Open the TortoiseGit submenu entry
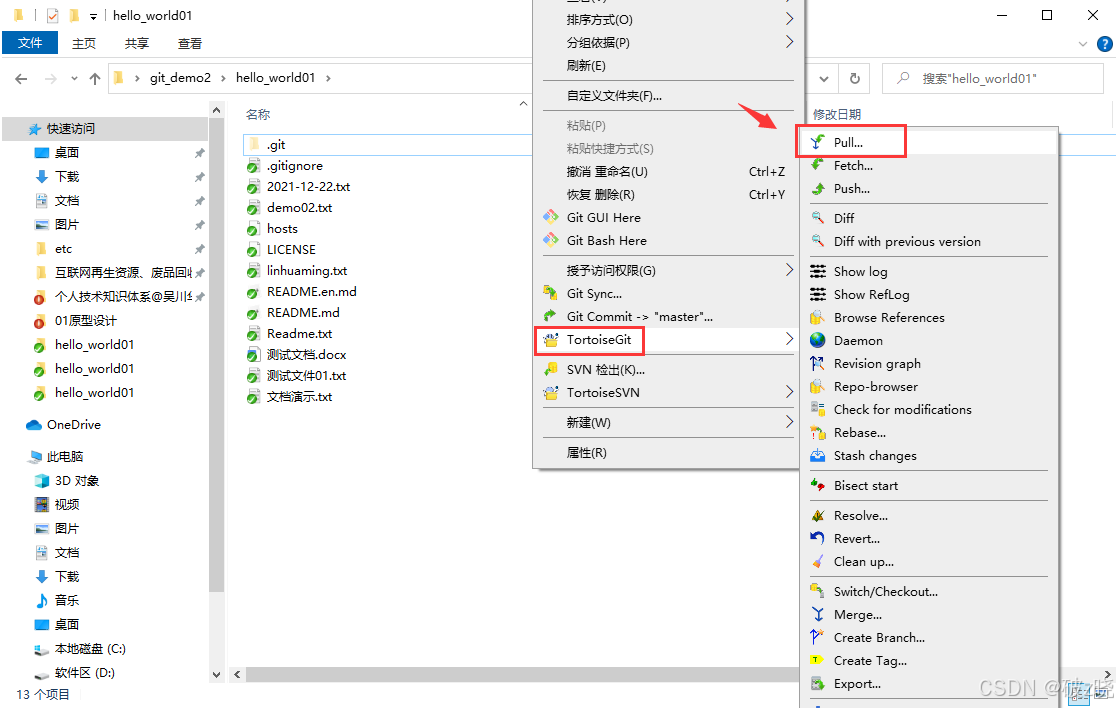 coord(666,340)
